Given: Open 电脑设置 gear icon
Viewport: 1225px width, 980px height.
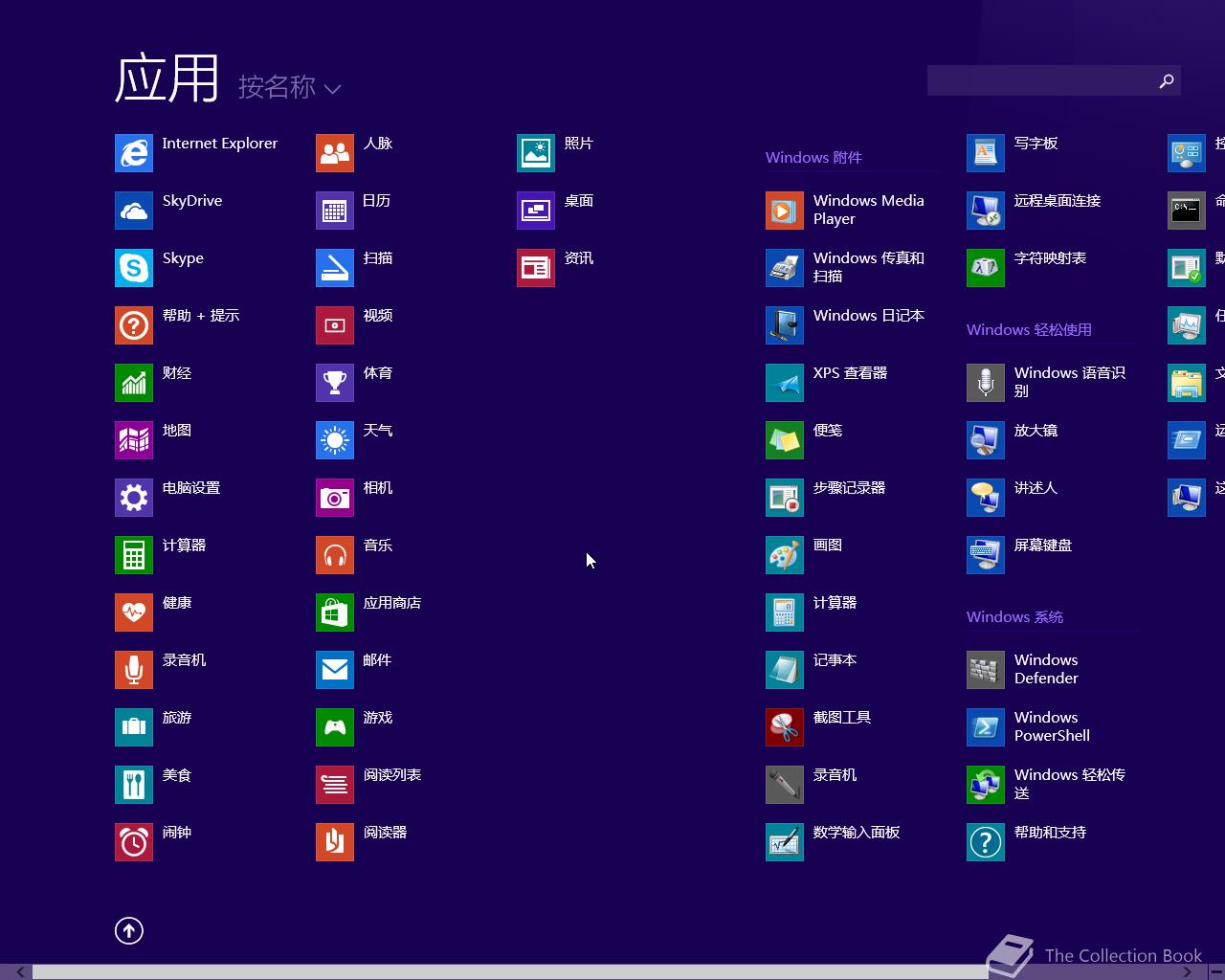Looking at the screenshot, I should [134, 498].
